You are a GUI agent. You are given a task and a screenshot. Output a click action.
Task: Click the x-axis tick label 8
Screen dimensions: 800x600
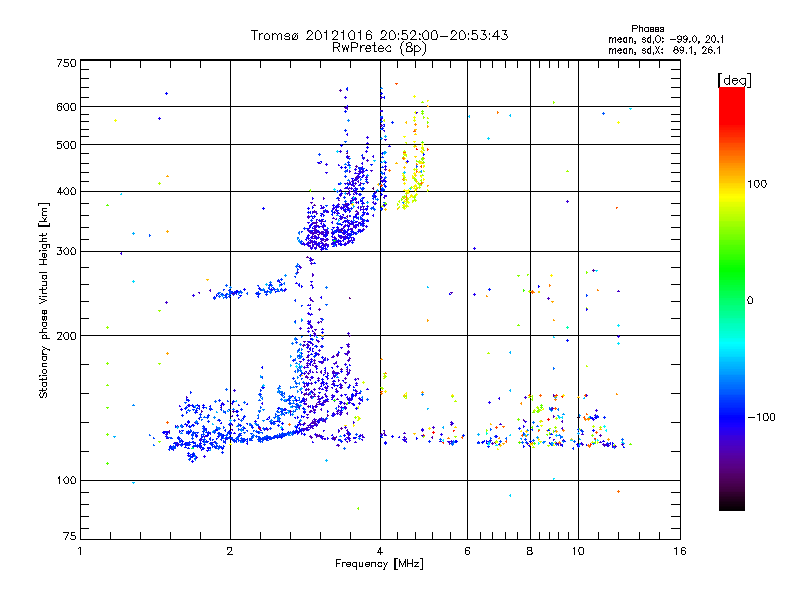pos(530,551)
